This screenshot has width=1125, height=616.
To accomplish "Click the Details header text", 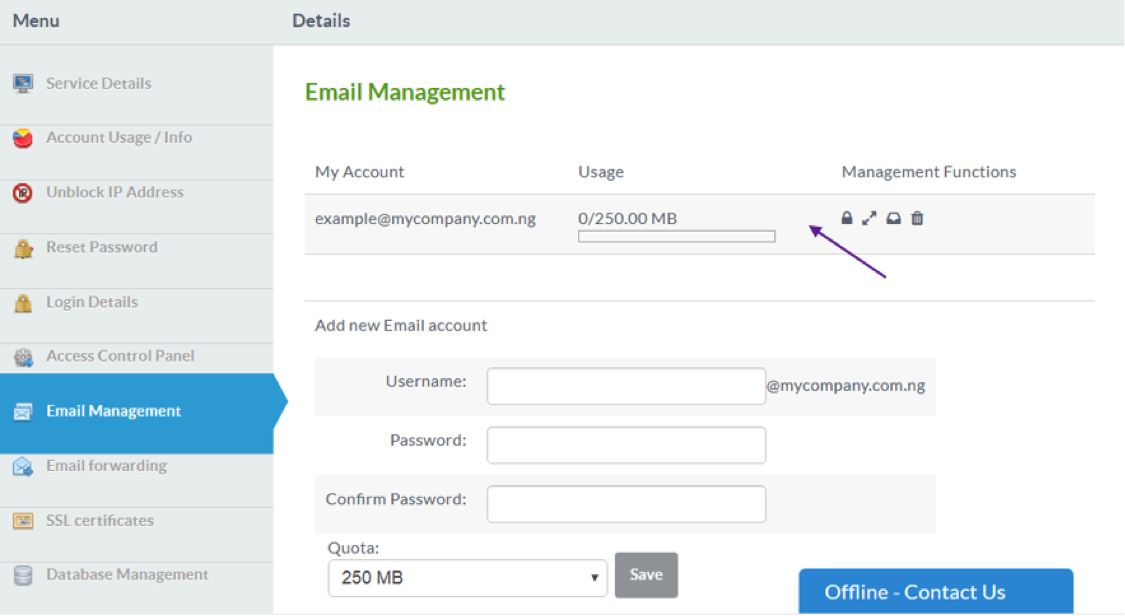I will [321, 21].
